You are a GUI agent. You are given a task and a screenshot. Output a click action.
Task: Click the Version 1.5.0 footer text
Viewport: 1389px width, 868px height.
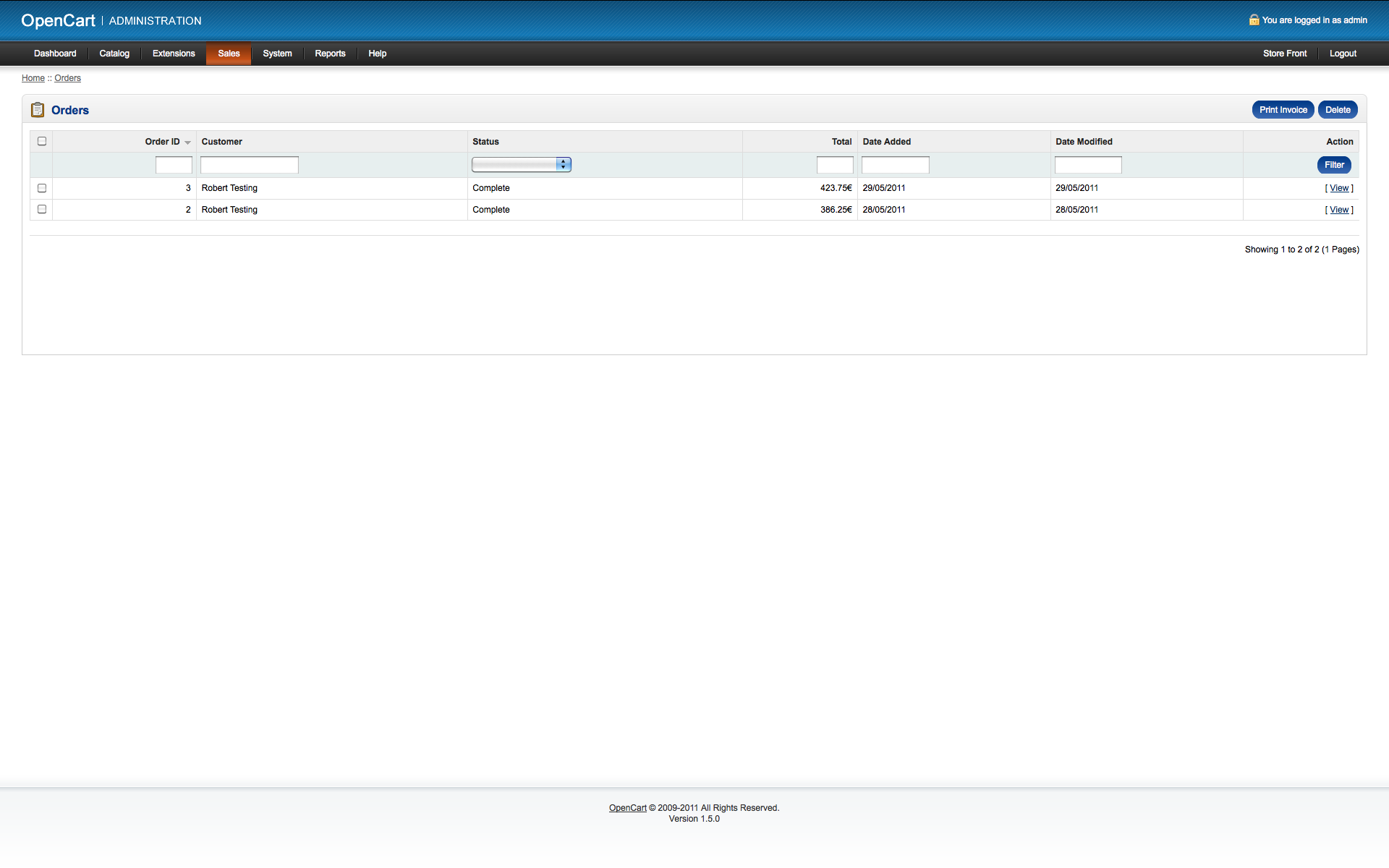(694, 819)
